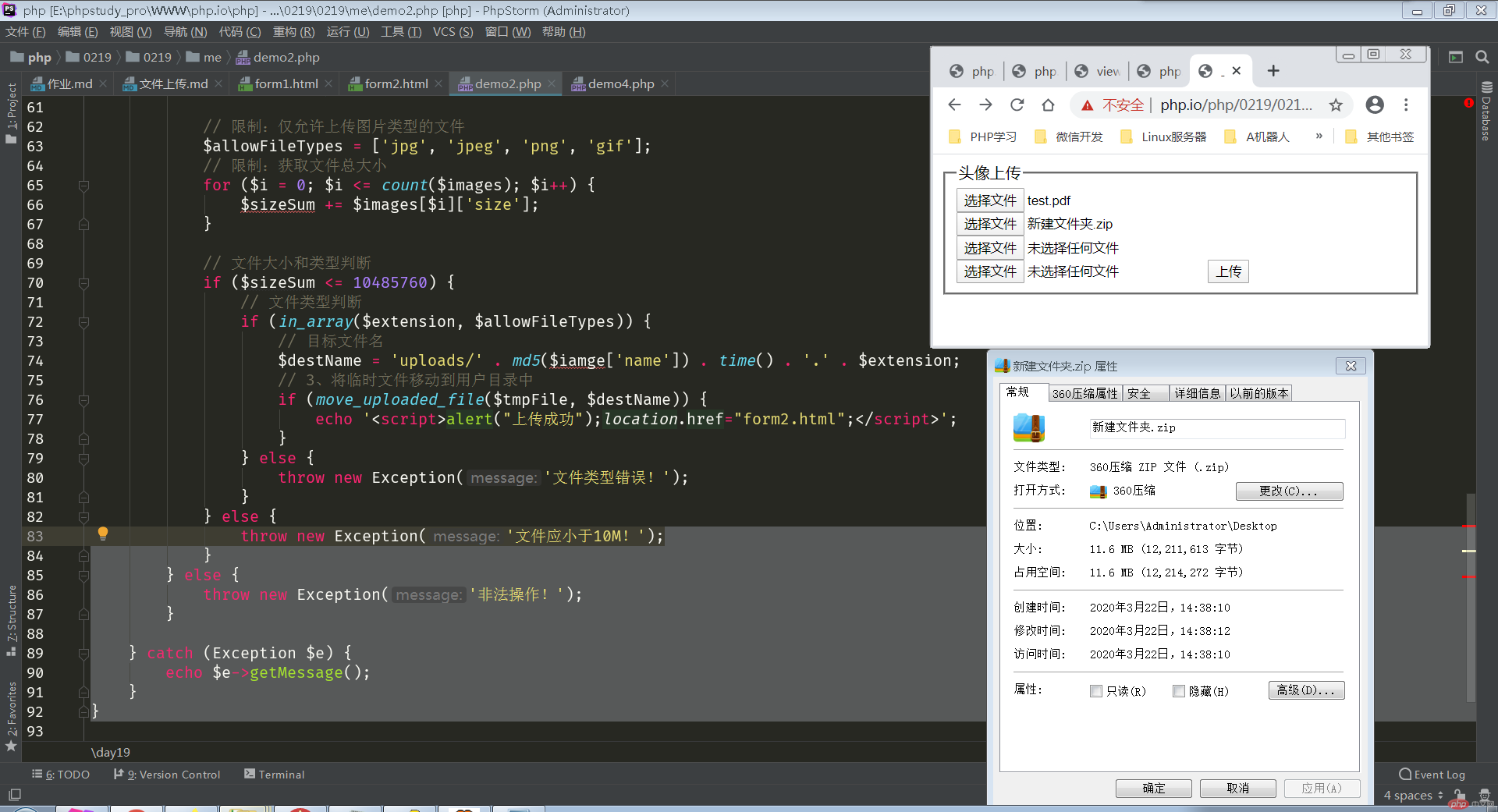1498x812 pixels.
Task: Collapse the for loop at line 65
Action: tap(83, 186)
